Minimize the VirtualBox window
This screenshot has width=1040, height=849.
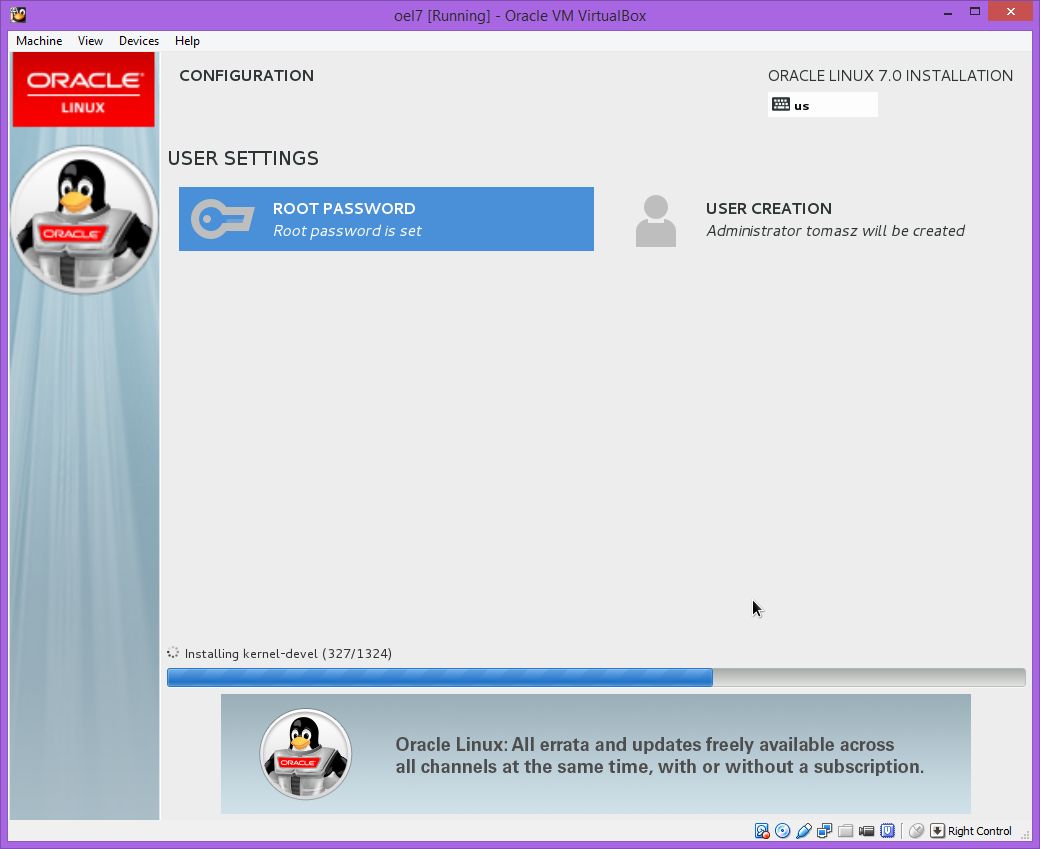[948, 13]
